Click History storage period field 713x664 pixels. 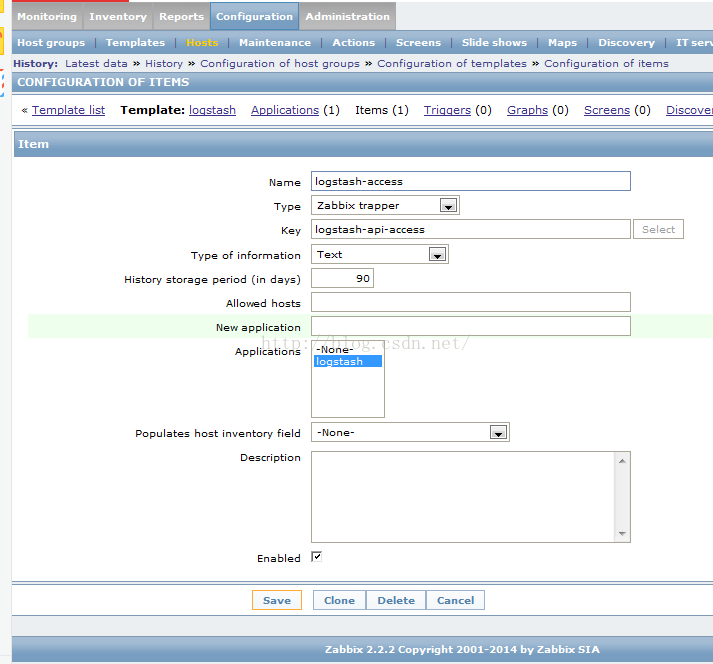coord(342,278)
